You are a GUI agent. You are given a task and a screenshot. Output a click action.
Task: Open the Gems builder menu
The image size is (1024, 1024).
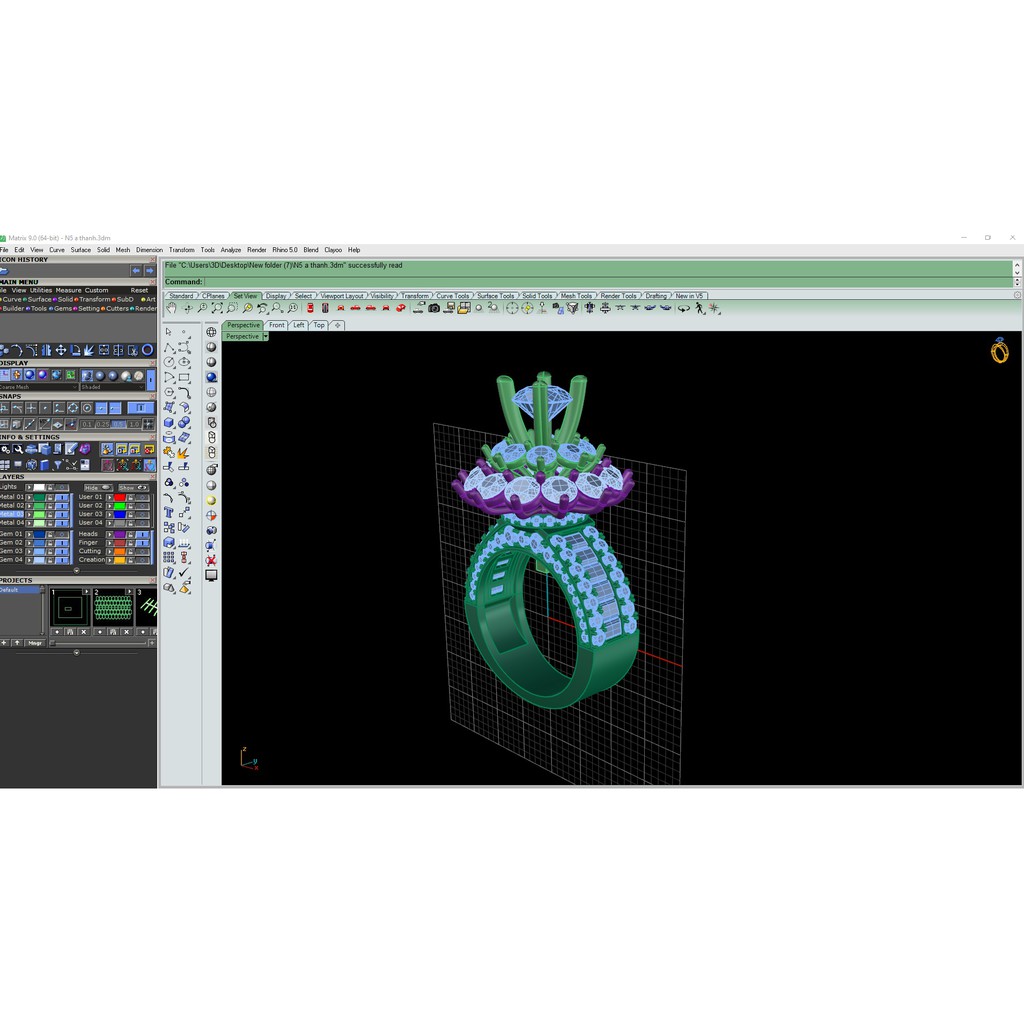pyautogui.click(x=62, y=308)
